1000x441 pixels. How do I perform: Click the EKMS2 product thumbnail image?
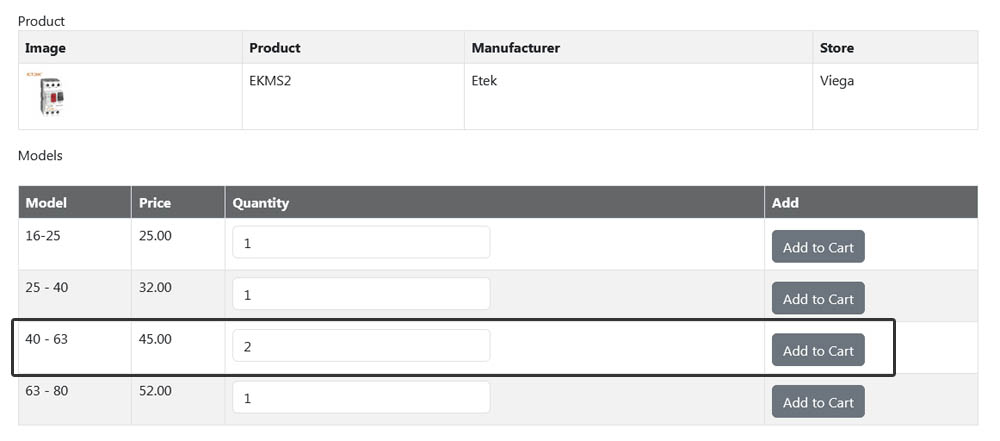pyautogui.click(x=50, y=95)
